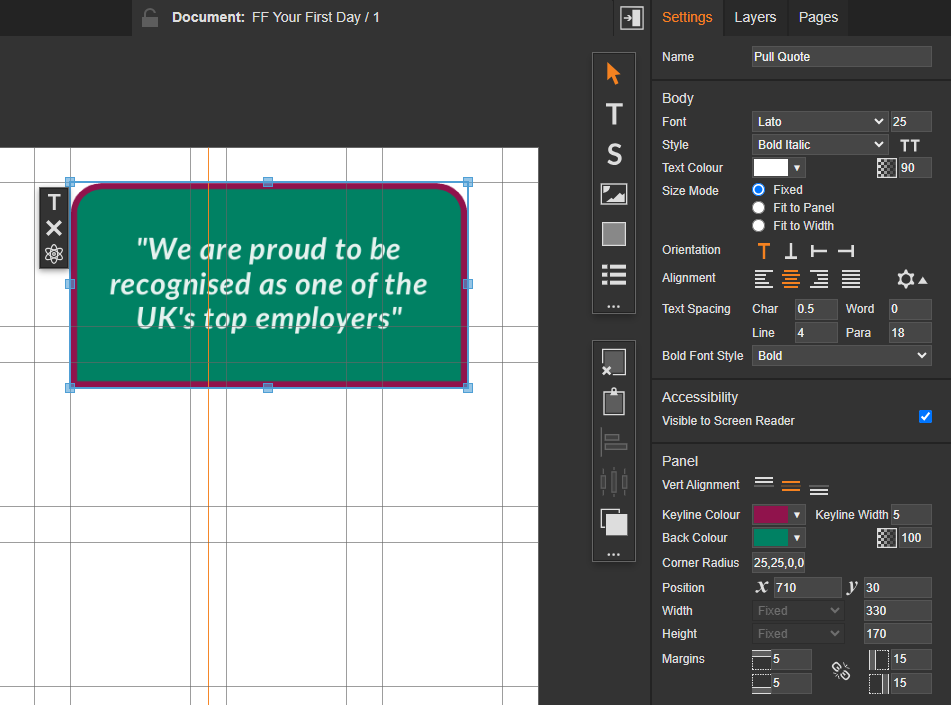The height and width of the screenshot is (705, 951).
Task: Uncheck Visible to Screen Reader
Action: pyautogui.click(x=925, y=416)
